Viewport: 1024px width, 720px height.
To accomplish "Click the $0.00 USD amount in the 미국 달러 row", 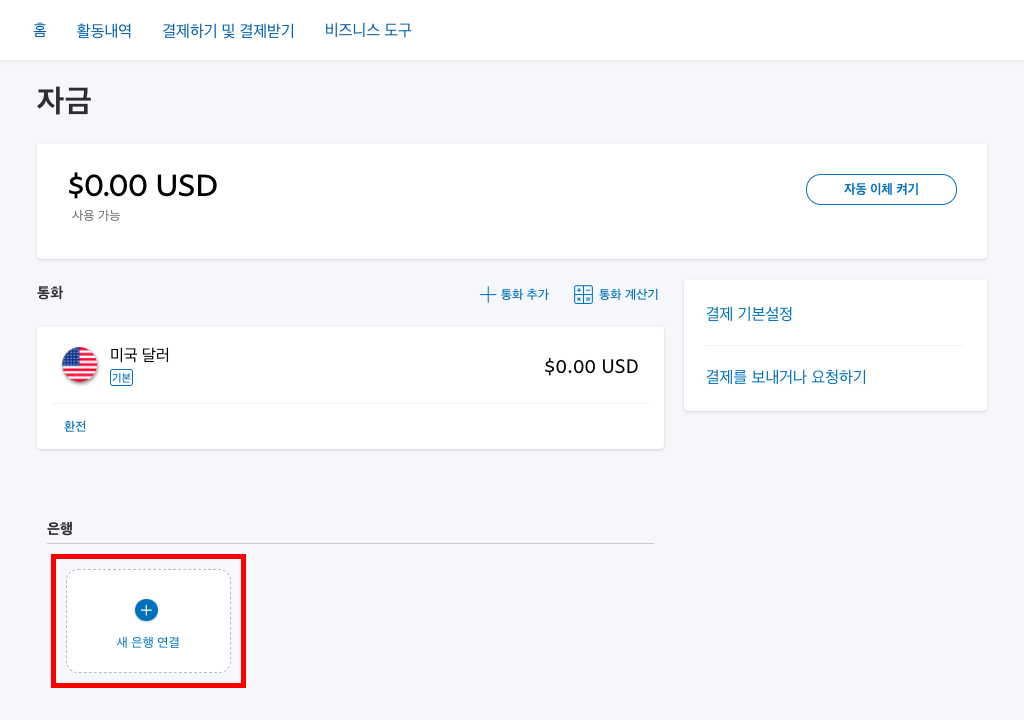I will tap(591, 367).
